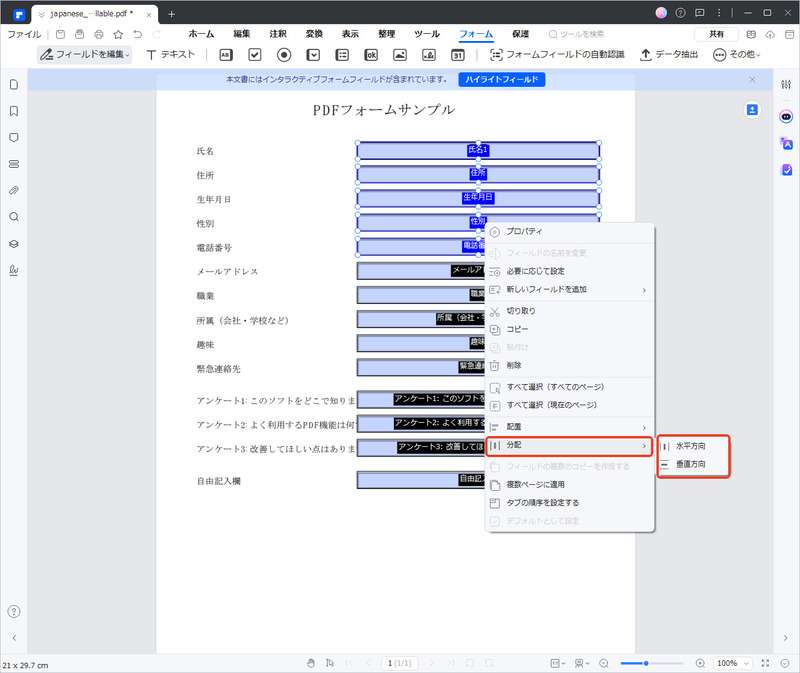Viewport: 800px width, 673px height.
Task: Switch to the 注釈 tab
Action: click(x=278, y=34)
